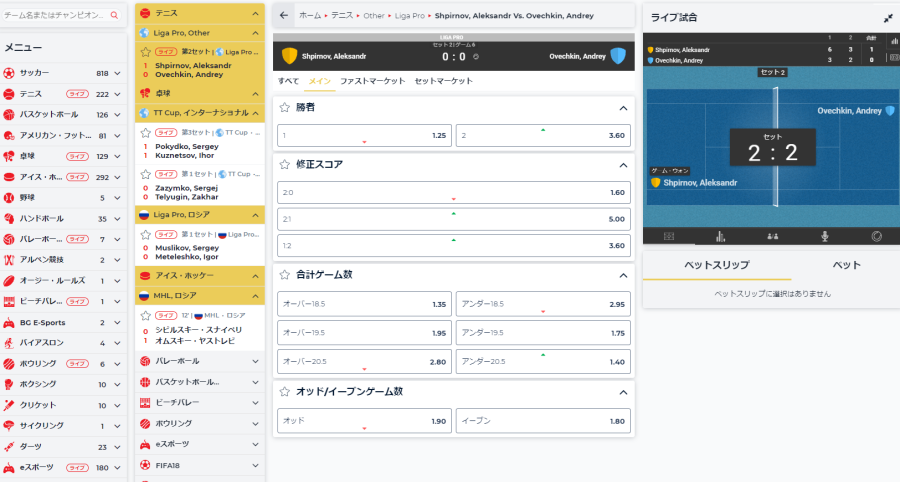Open the field view icon in live tracker
Image resolution: width=900 pixels, height=482 pixels.
tap(669, 236)
